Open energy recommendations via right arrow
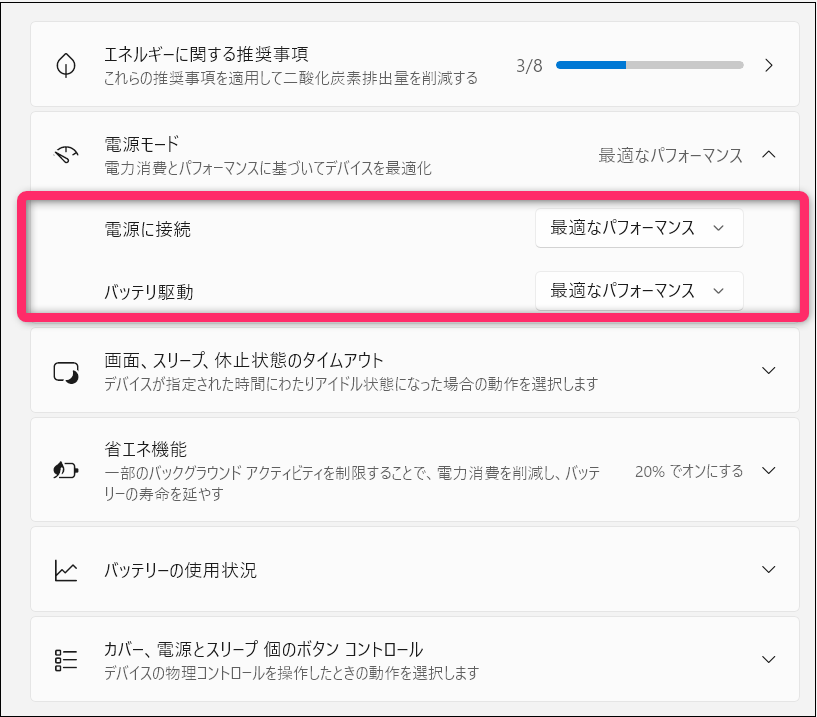 pyautogui.click(x=768, y=65)
